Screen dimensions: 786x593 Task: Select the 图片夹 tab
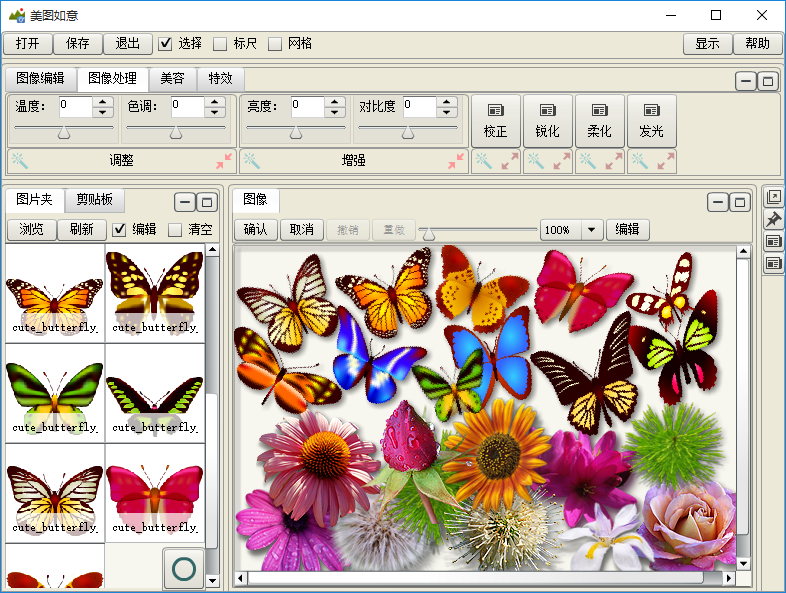[x=35, y=200]
